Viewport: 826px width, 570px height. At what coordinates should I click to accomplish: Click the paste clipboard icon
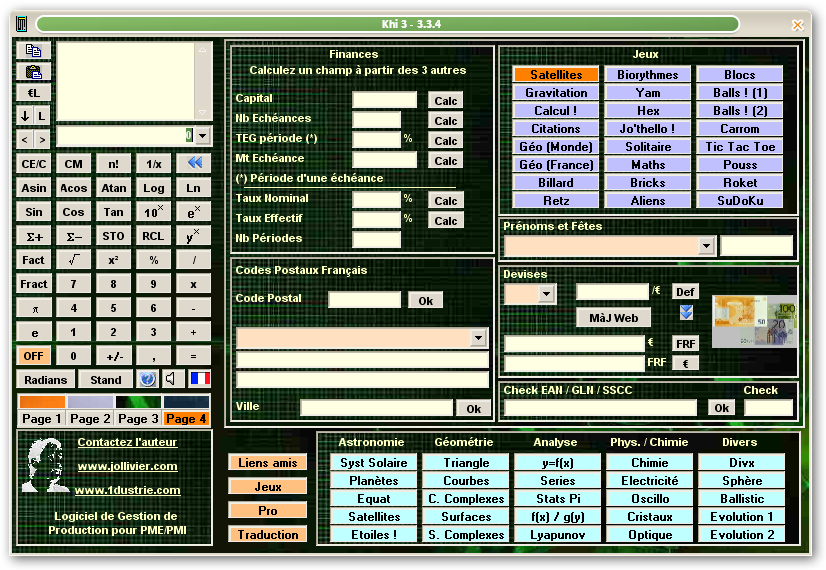point(33,72)
